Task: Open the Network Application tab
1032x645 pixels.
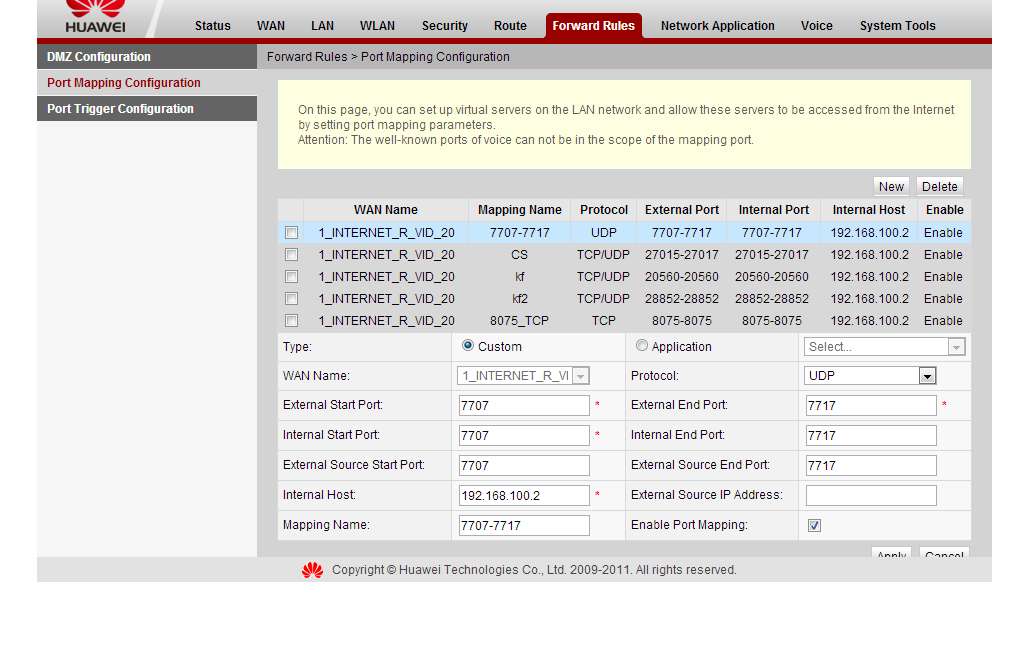Action: (x=717, y=26)
